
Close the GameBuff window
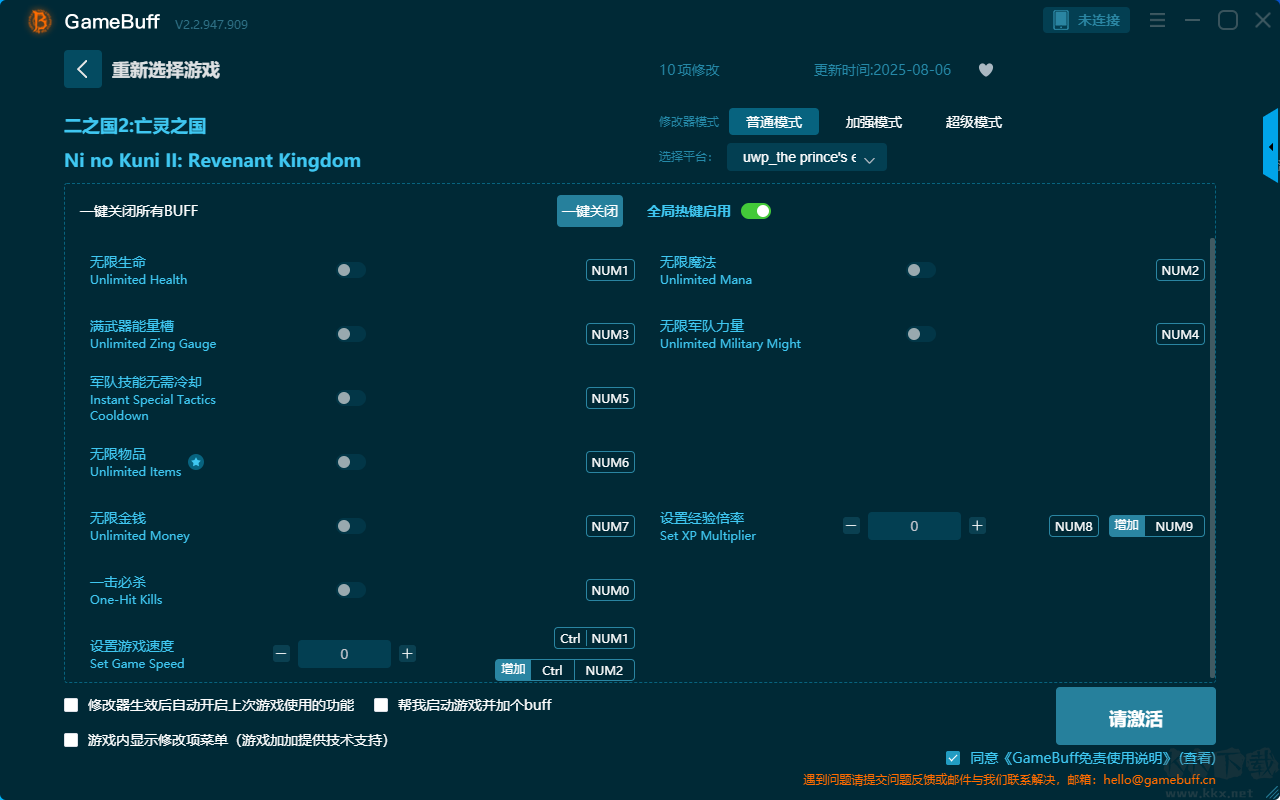tap(1262, 20)
